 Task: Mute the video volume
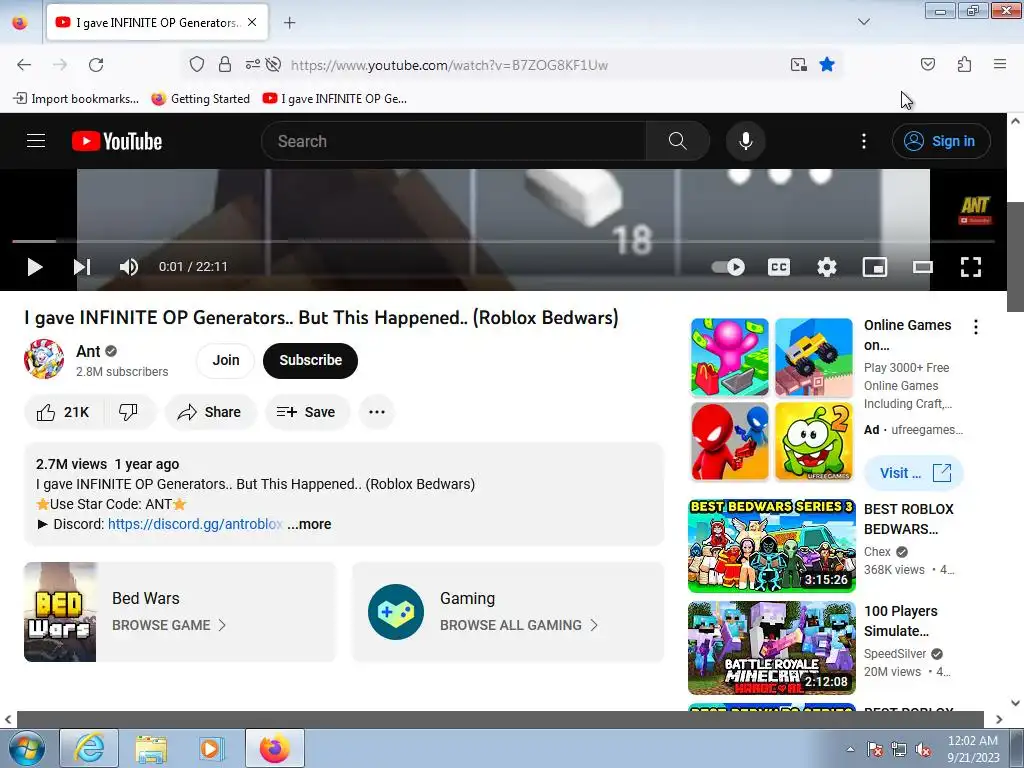tap(129, 266)
